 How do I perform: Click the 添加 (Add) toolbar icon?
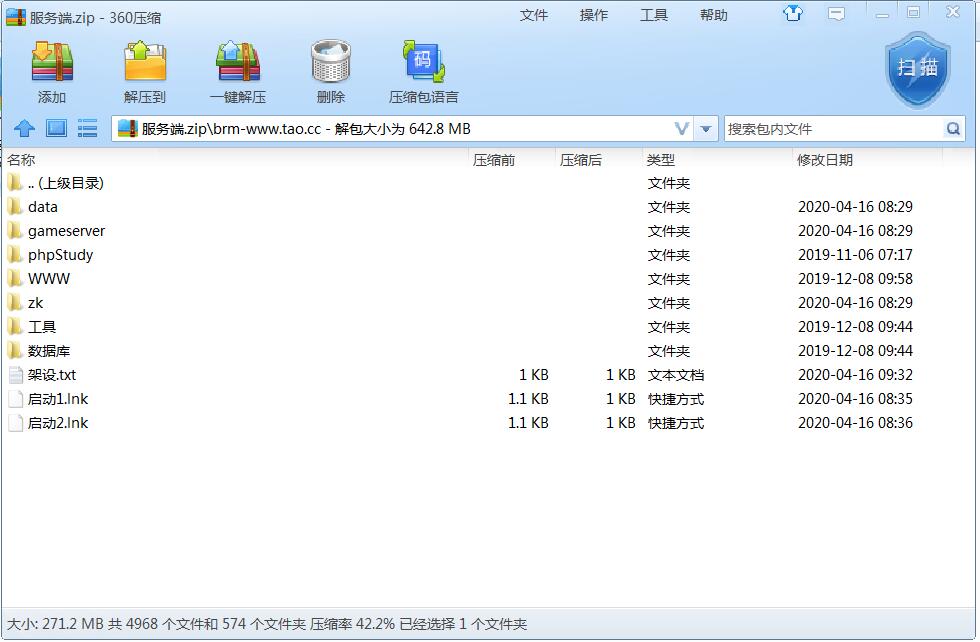tap(52, 63)
